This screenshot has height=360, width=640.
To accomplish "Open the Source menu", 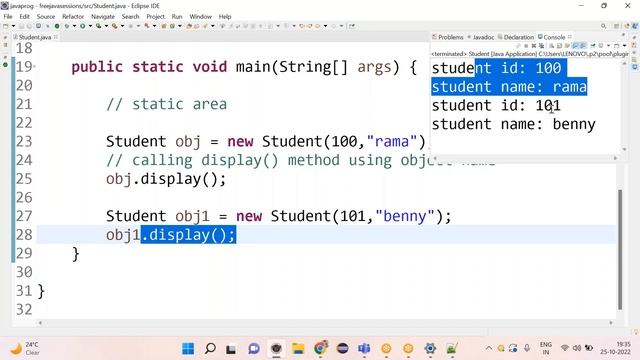I will click(x=46, y=16).
